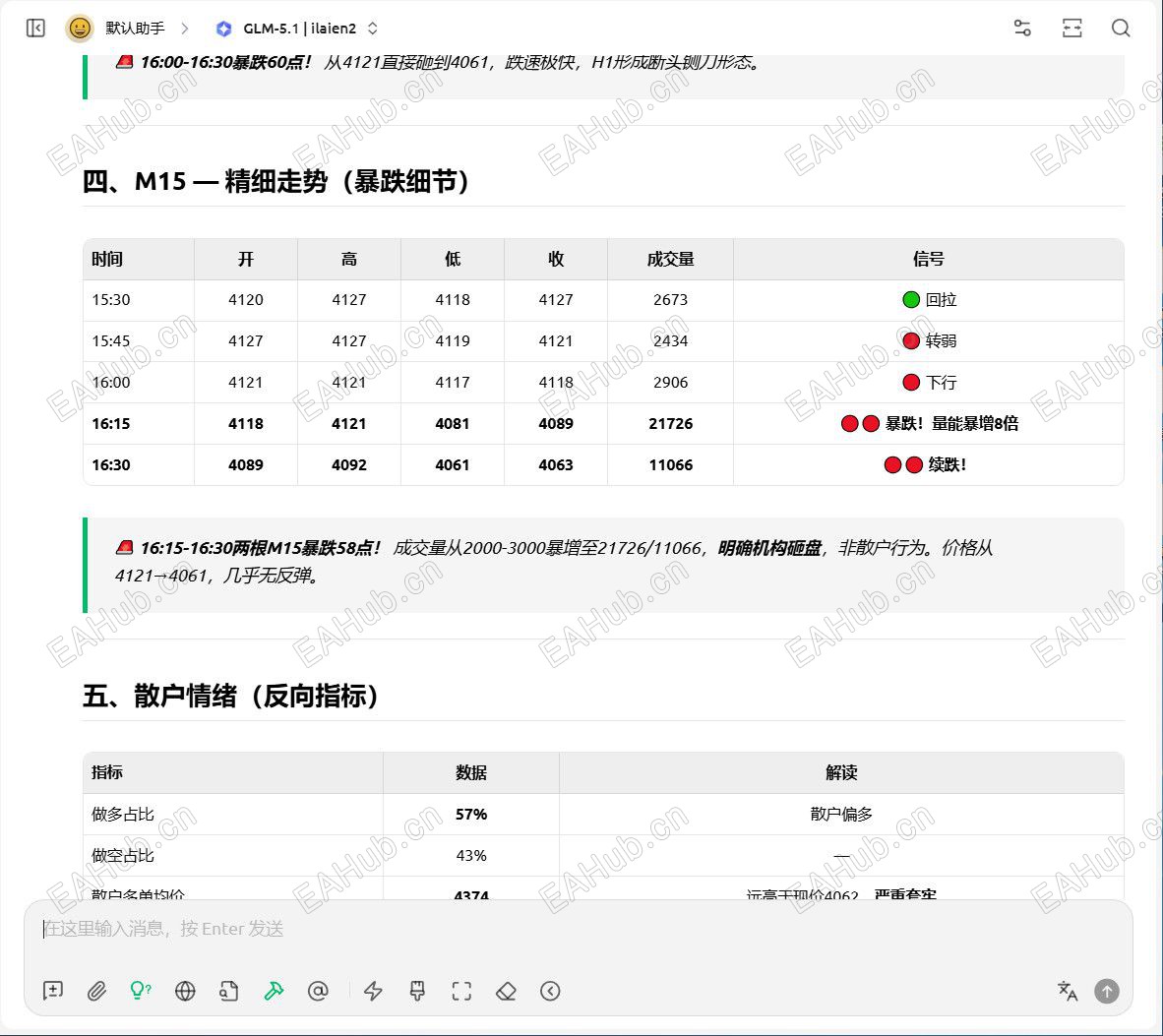Select volume value 11066
Image resolution: width=1163 pixels, height=1036 pixels.
tap(670, 465)
